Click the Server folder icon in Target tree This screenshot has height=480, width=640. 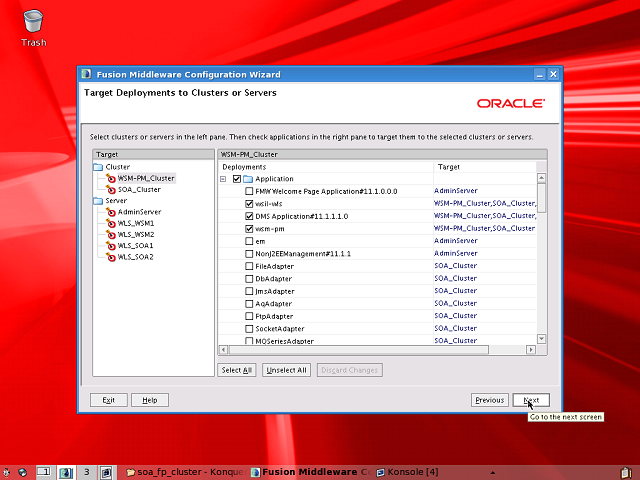coord(98,201)
